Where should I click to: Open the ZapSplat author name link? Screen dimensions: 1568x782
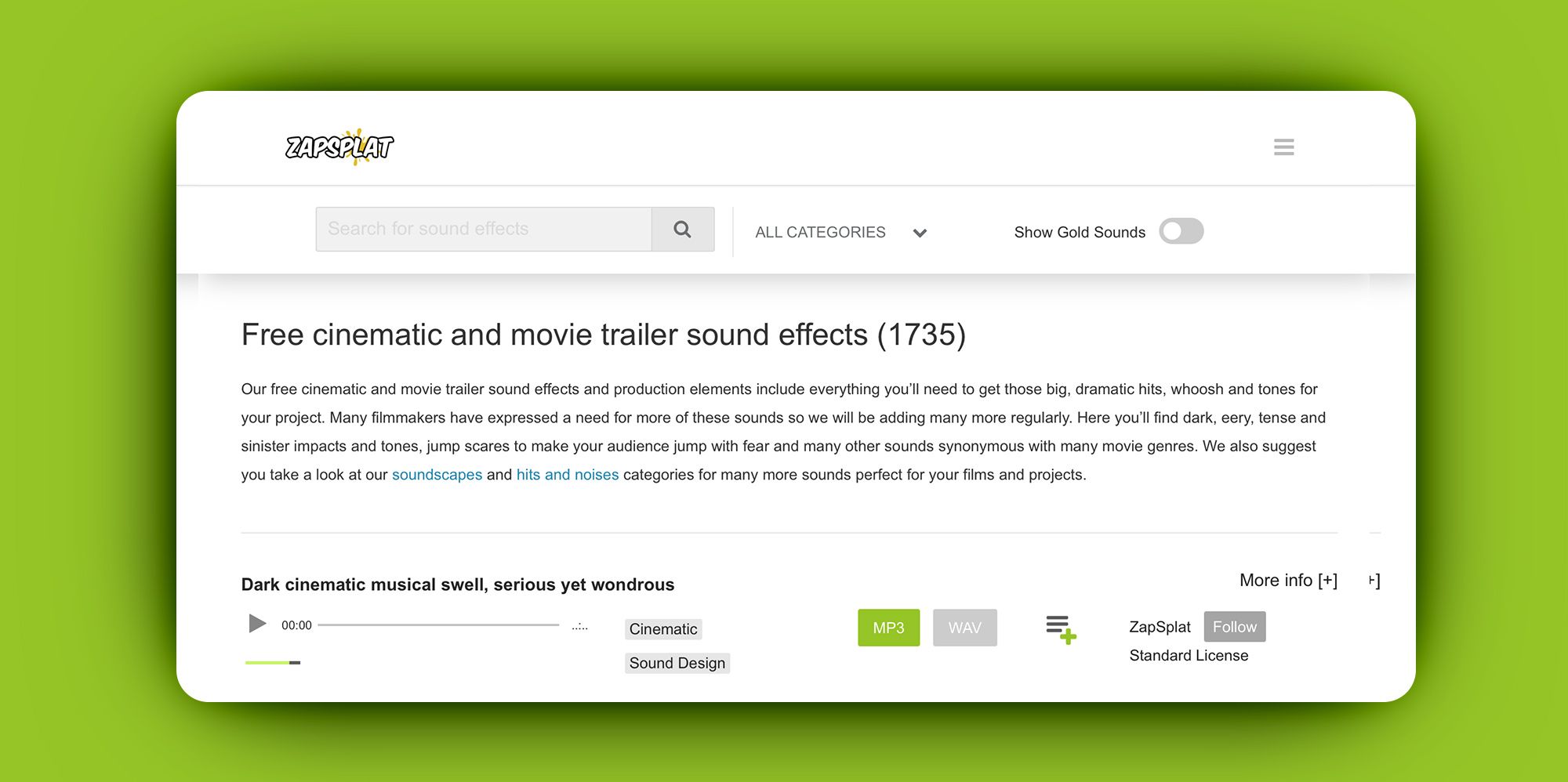[x=1160, y=627]
